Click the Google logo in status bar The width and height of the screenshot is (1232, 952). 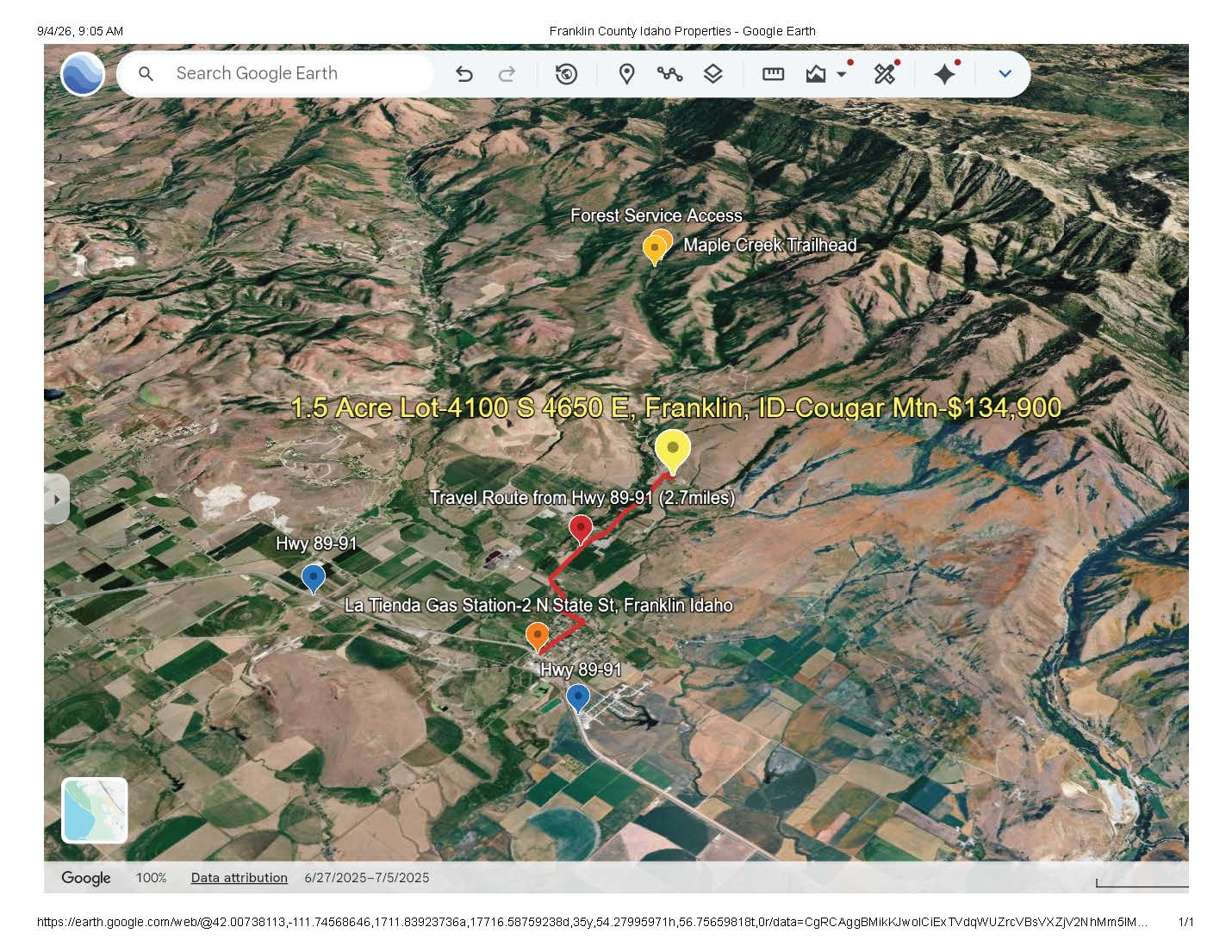pos(86,878)
